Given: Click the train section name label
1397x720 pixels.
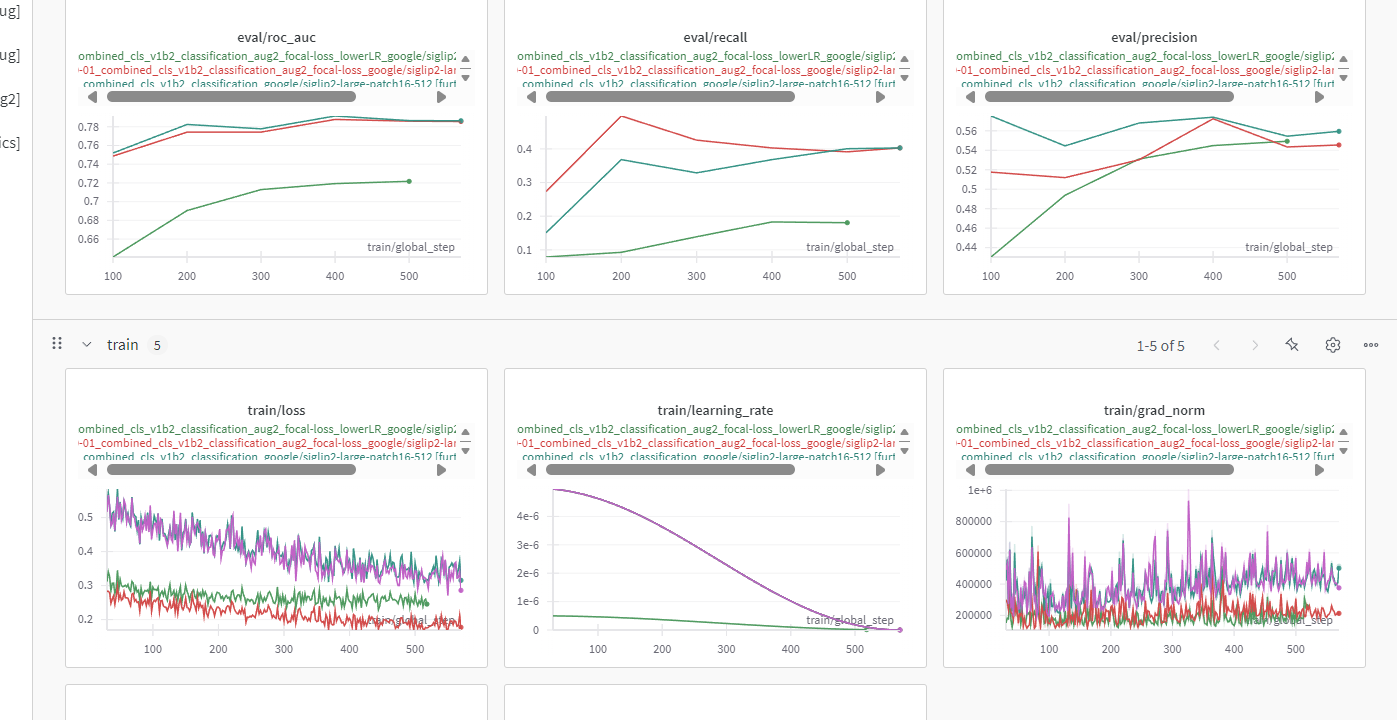Looking at the screenshot, I should (x=122, y=344).
